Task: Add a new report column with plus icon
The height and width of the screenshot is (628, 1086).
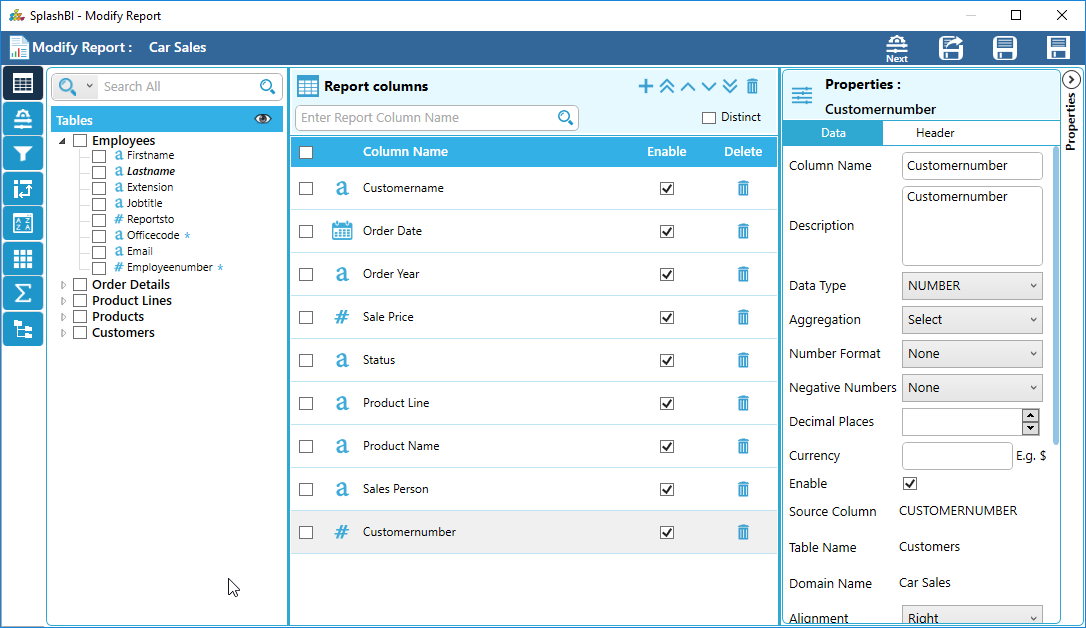Action: pos(645,87)
